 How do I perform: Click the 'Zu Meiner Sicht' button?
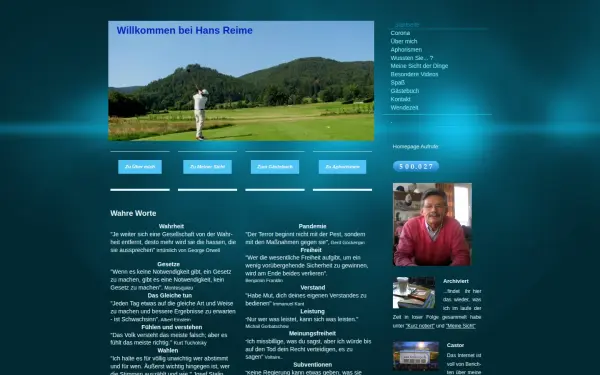tap(207, 167)
